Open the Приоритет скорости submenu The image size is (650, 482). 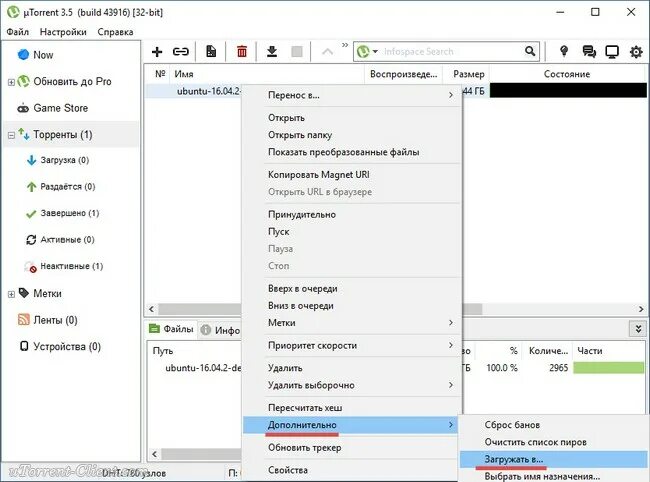click(x=352, y=345)
